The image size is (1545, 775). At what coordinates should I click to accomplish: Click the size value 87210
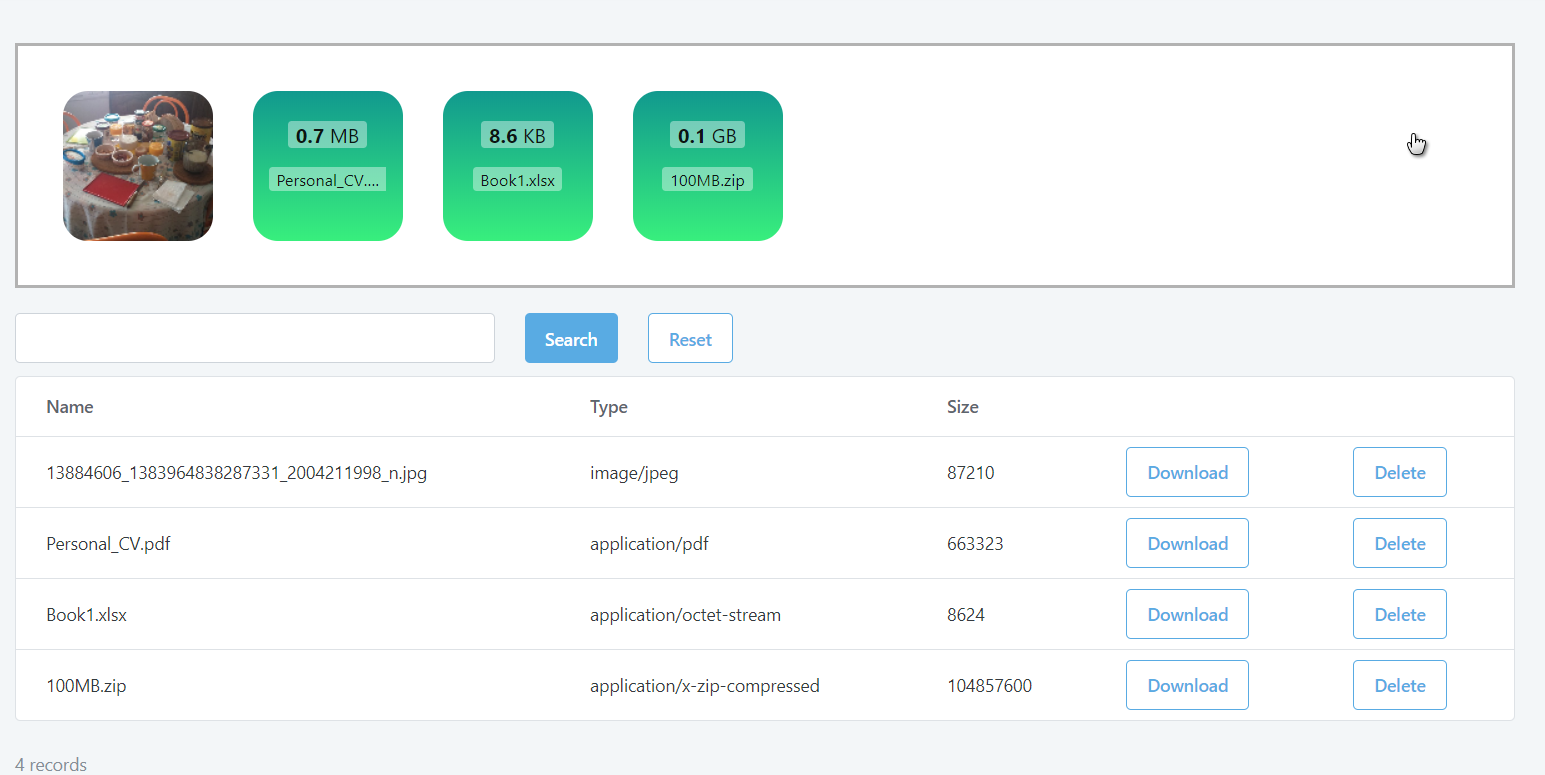point(971,473)
